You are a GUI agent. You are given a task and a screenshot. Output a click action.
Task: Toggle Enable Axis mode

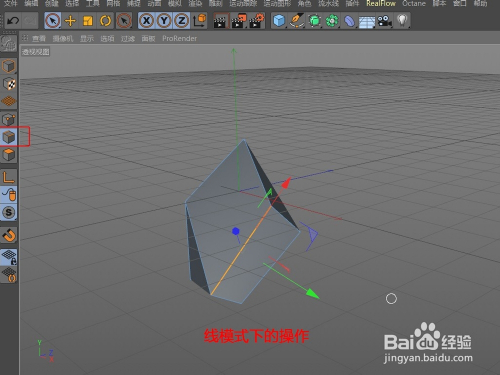(x=8, y=177)
